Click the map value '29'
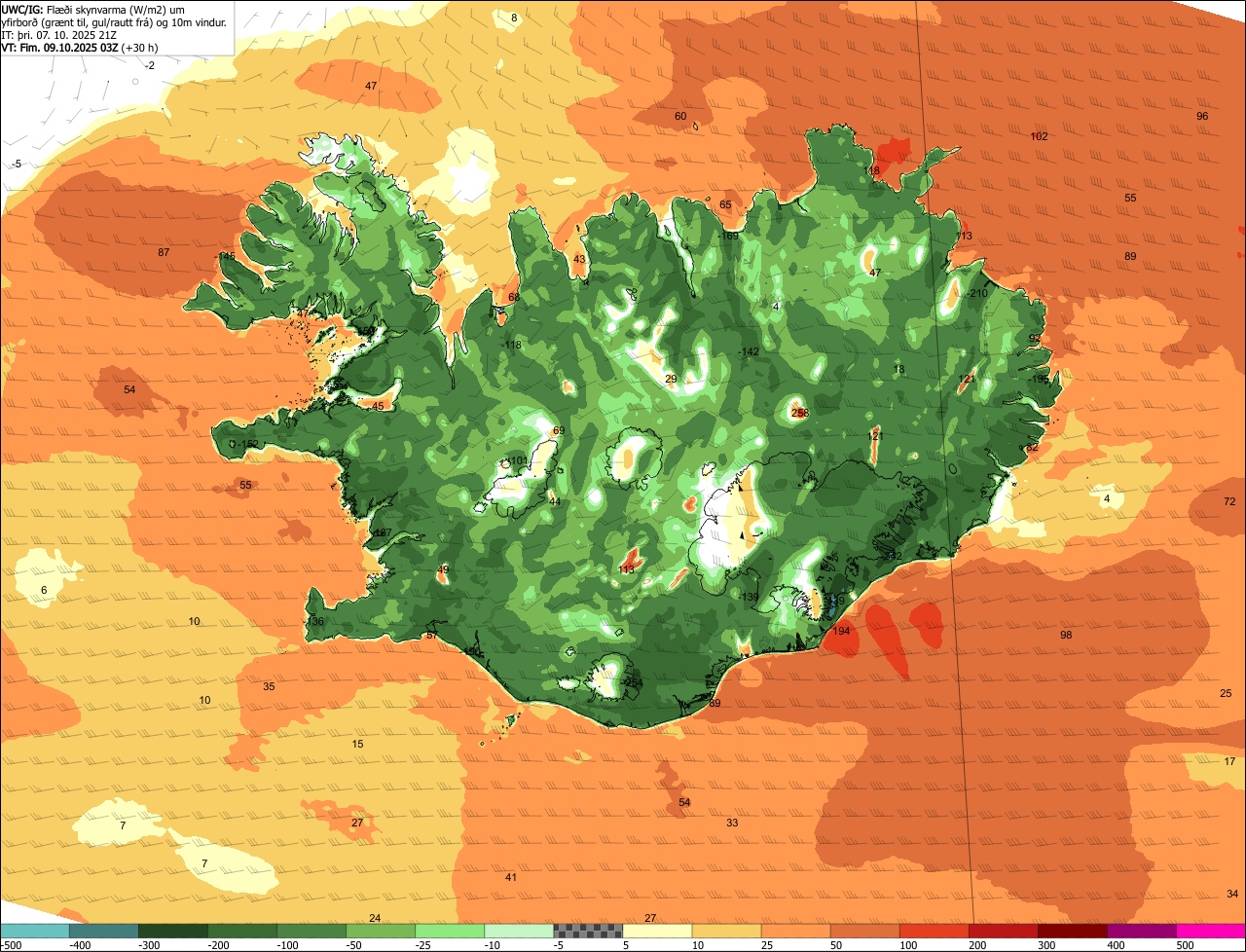Screen dimensions: 1246x952 (x=671, y=379)
